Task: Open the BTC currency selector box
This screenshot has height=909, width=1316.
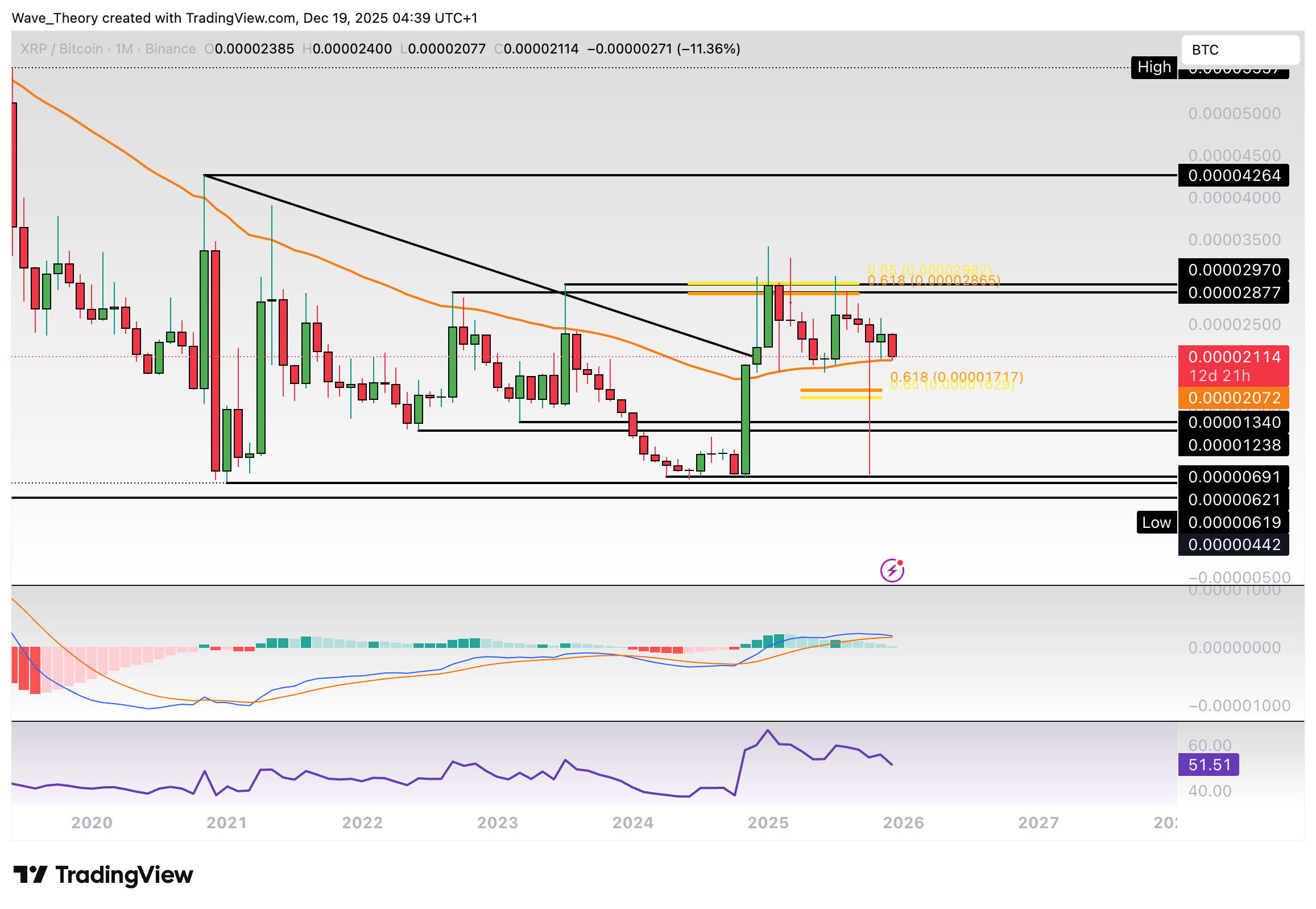Action: click(x=1239, y=50)
